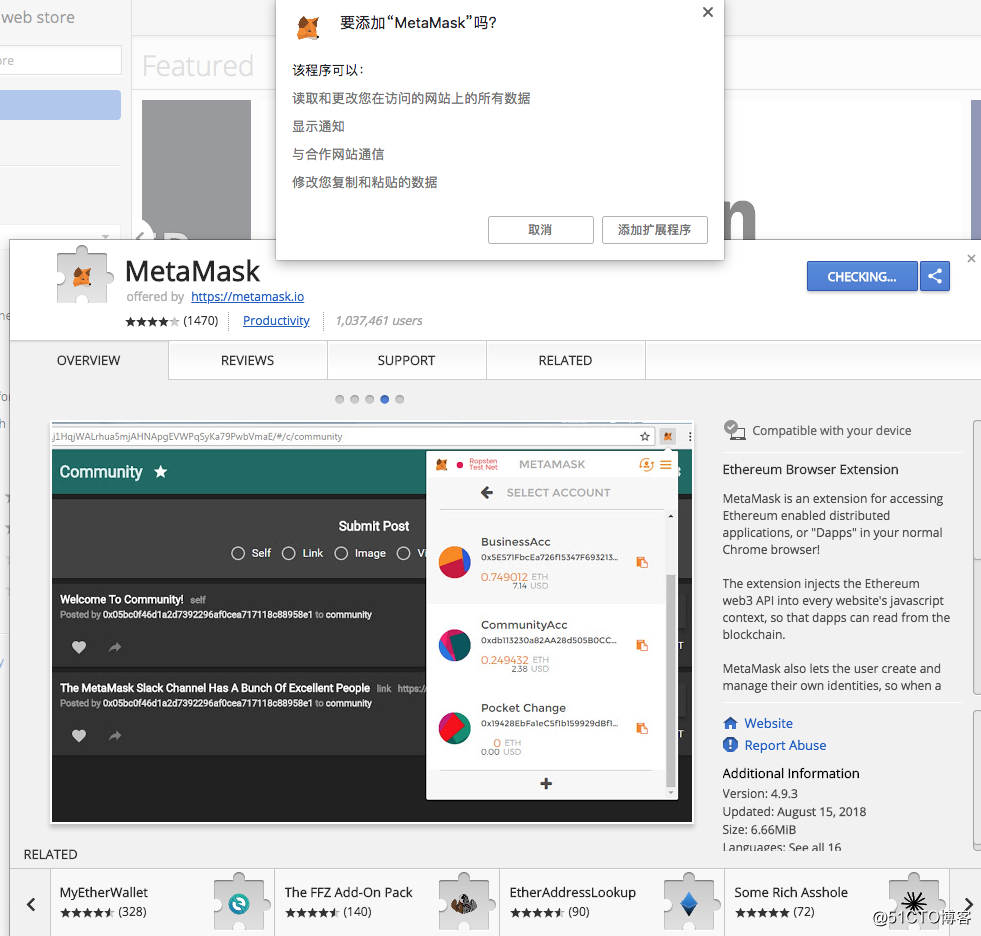Like the MetaMask Slack Channel post heart
The height and width of the screenshot is (936, 981).
tap(79, 736)
